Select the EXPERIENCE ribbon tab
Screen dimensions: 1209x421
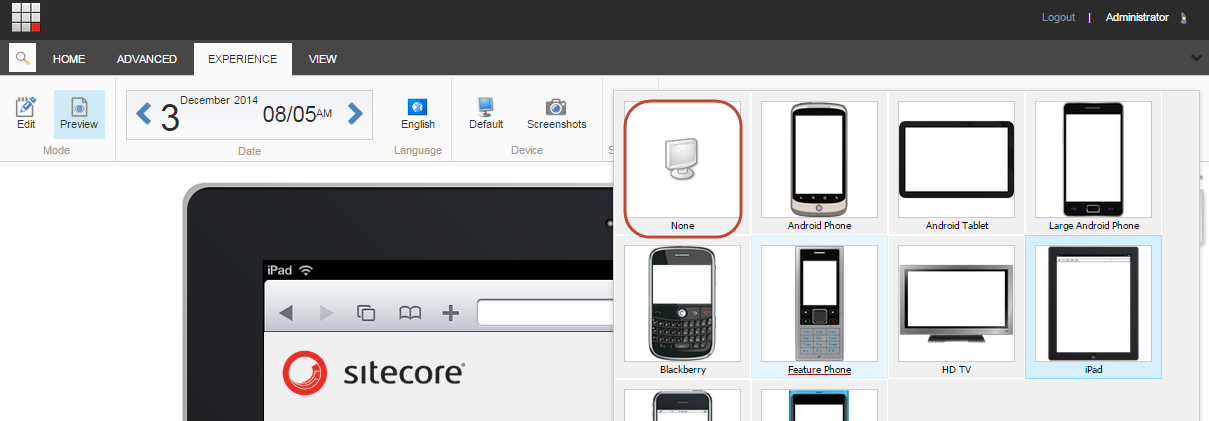click(243, 59)
